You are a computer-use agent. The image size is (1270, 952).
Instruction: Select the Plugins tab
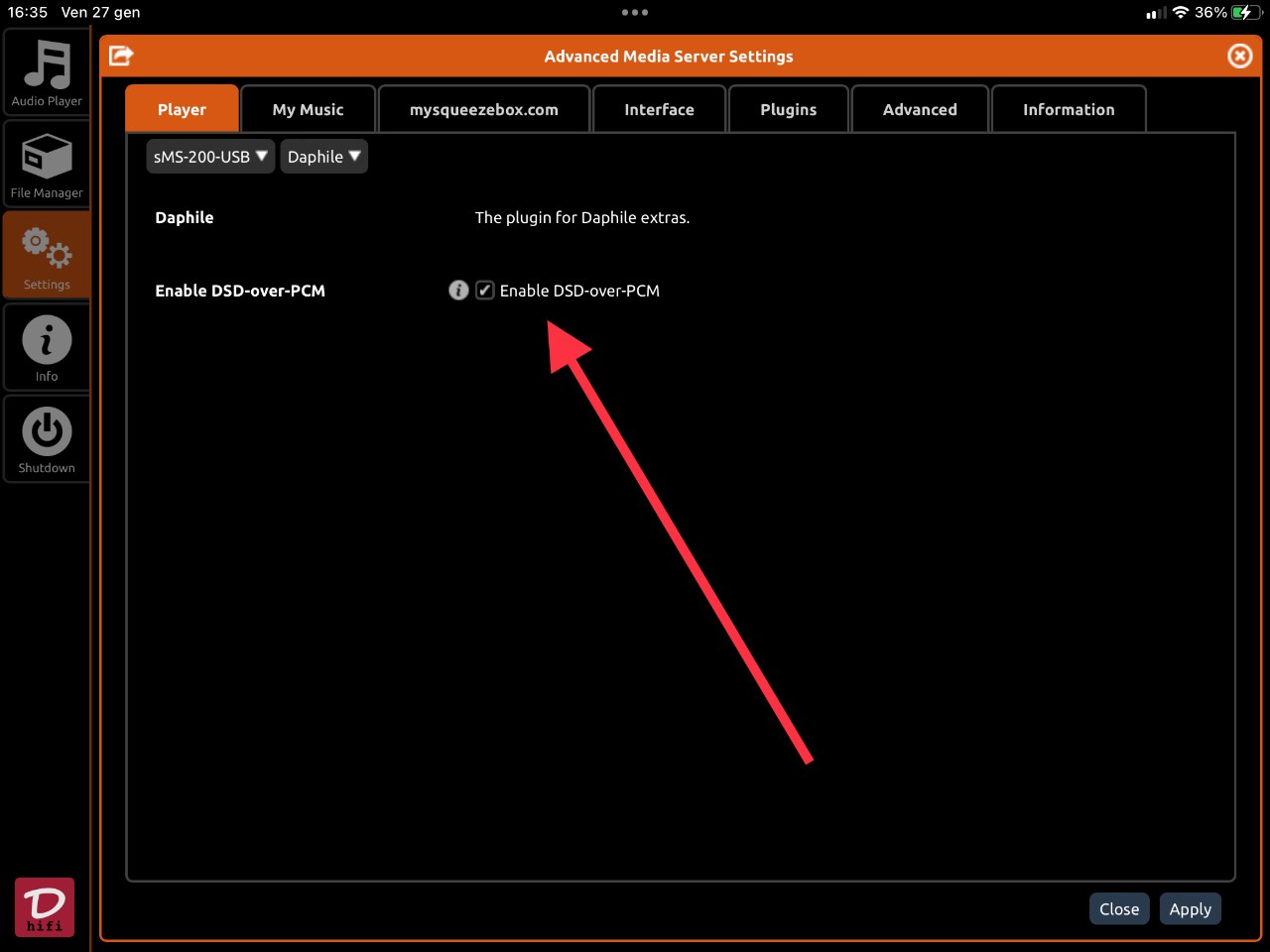coord(789,109)
